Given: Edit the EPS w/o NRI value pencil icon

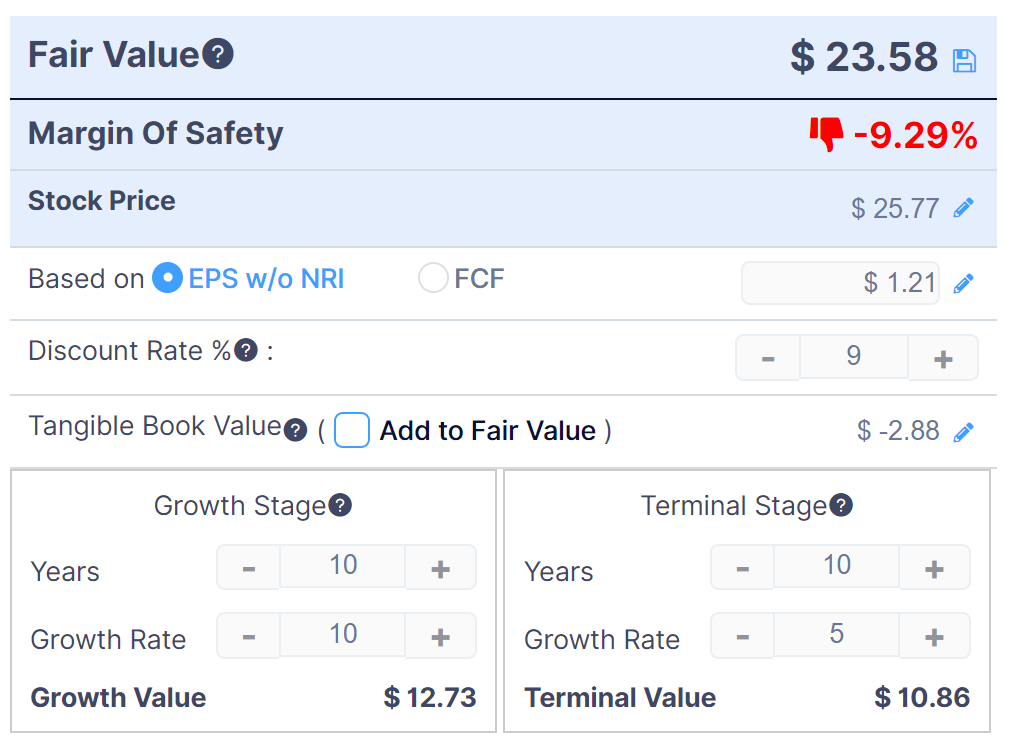Looking at the screenshot, I should coord(963,283).
